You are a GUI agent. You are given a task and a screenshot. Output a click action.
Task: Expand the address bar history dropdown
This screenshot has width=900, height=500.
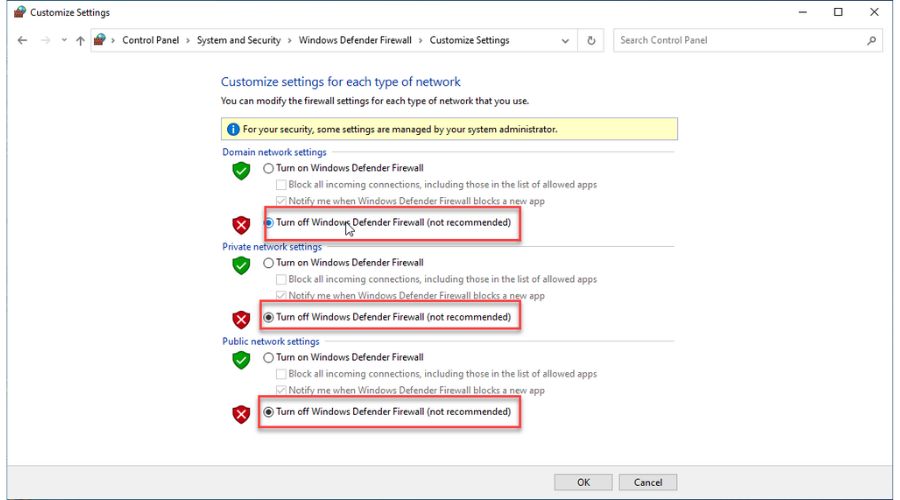click(565, 41)
